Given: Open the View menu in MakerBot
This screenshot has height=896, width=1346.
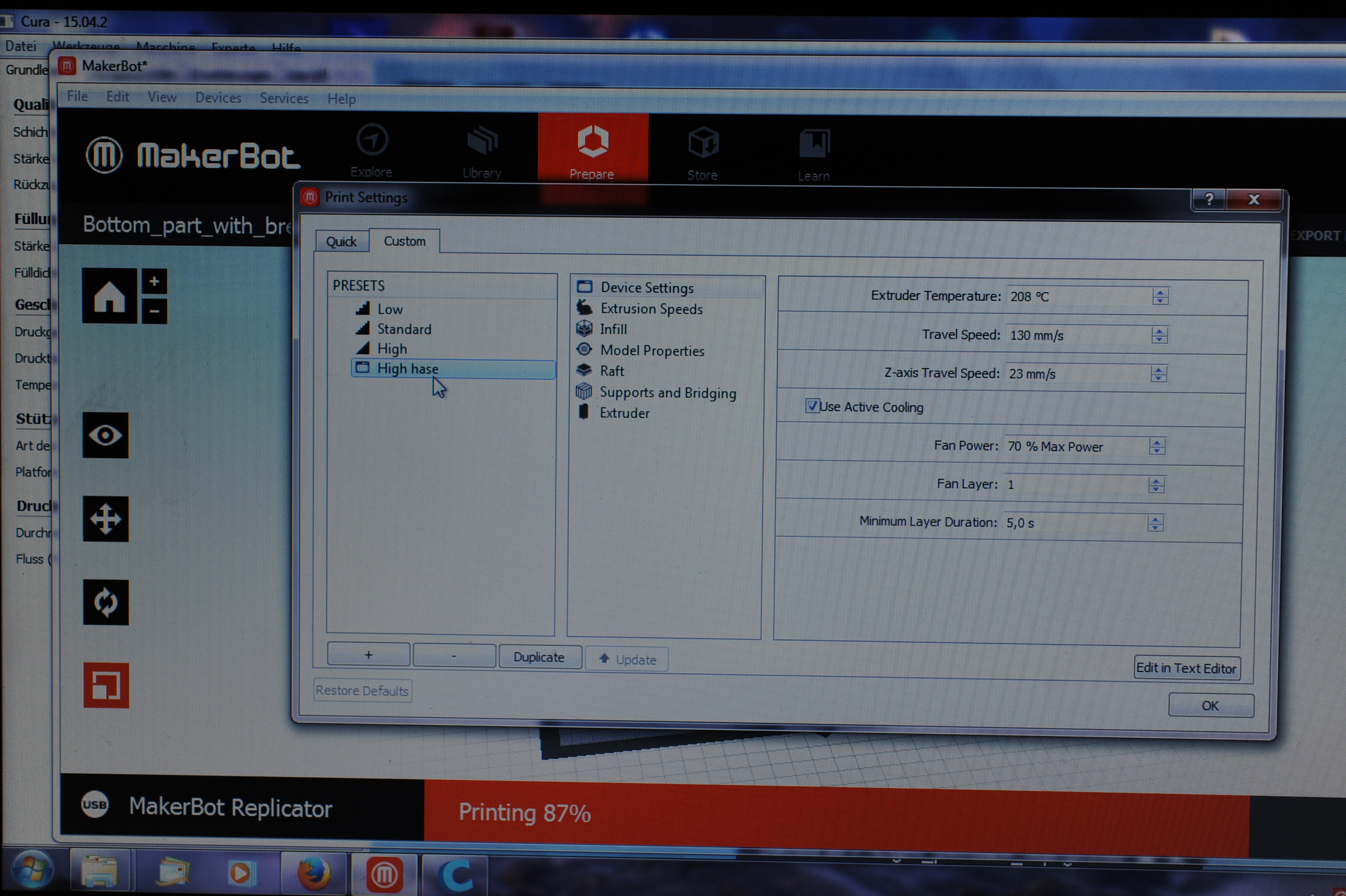Looking at the screenshot, I should 162,97.
